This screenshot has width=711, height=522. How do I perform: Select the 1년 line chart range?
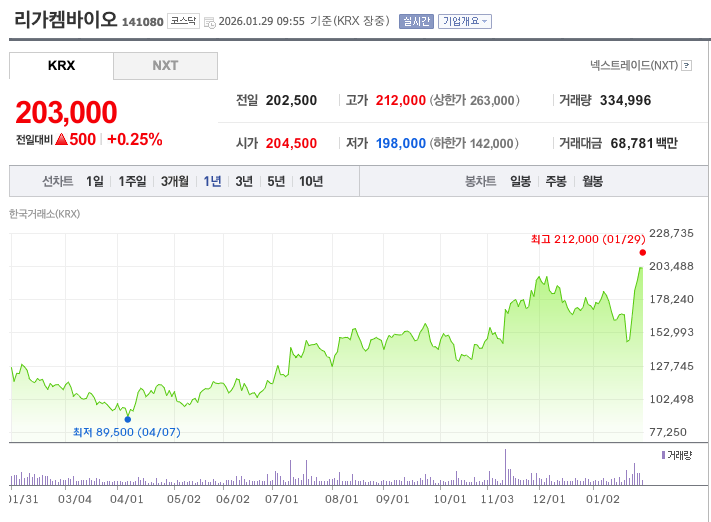[212, 181]
